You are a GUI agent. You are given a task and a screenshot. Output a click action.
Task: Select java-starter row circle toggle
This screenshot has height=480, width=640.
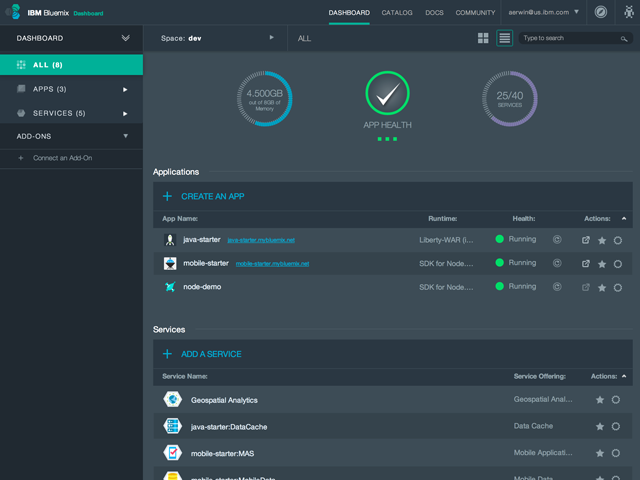[x=618, y=240]
